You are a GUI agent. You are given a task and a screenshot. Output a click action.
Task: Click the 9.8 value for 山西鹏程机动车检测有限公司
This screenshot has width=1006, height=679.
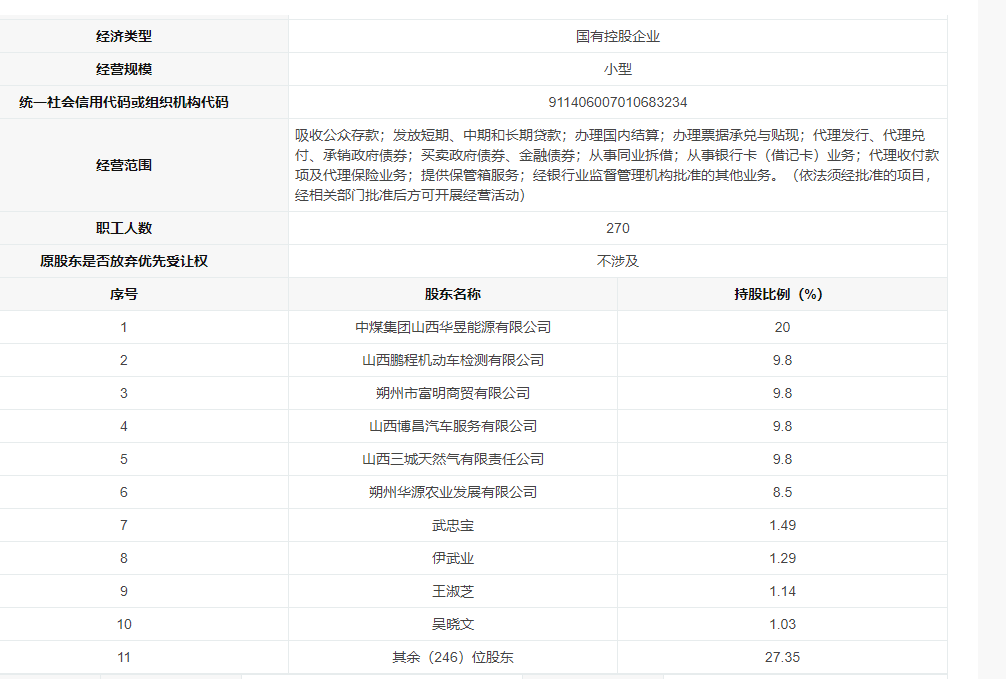click(783, 361)
